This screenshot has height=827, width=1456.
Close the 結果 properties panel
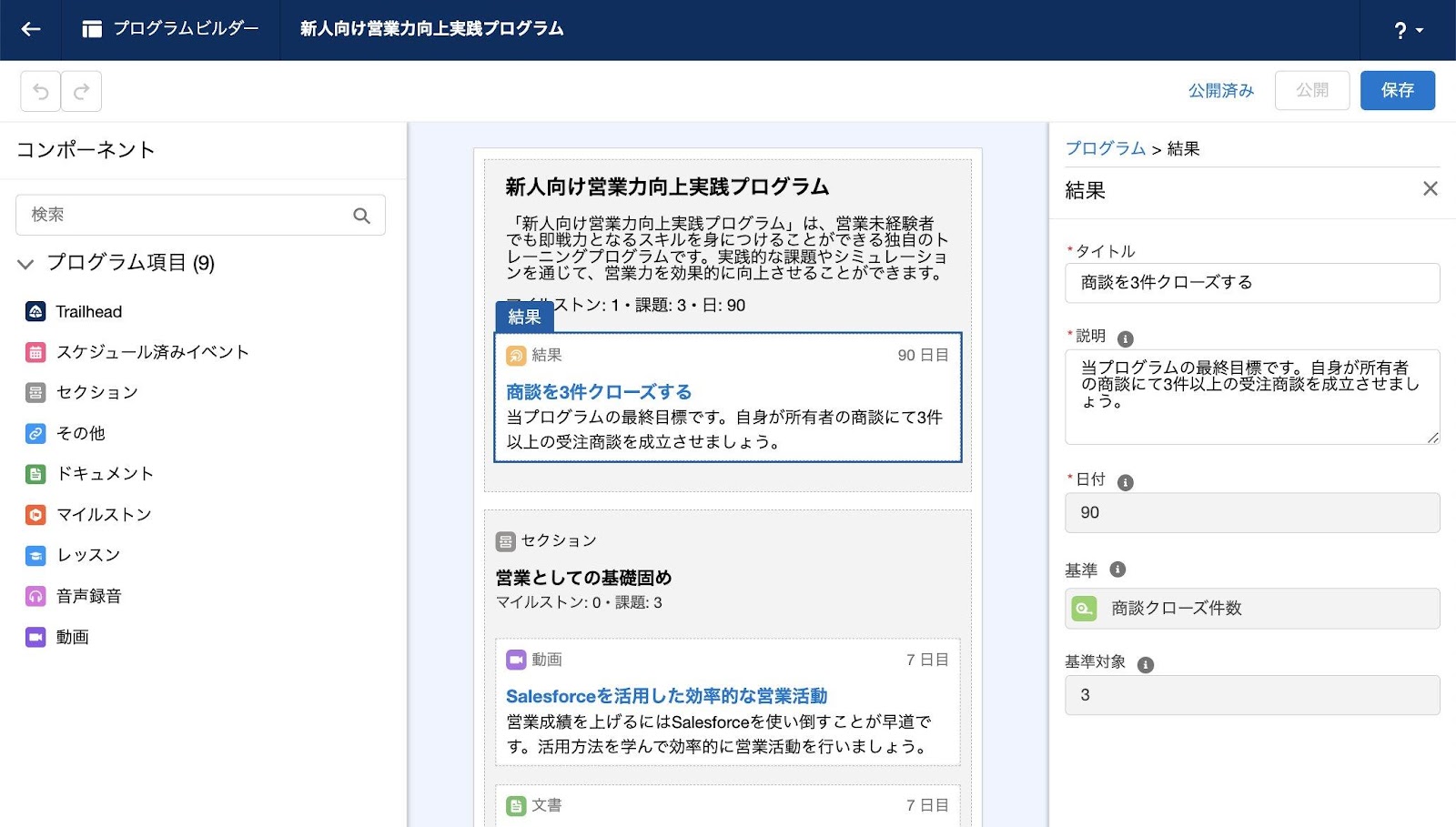coord(1430,188)
